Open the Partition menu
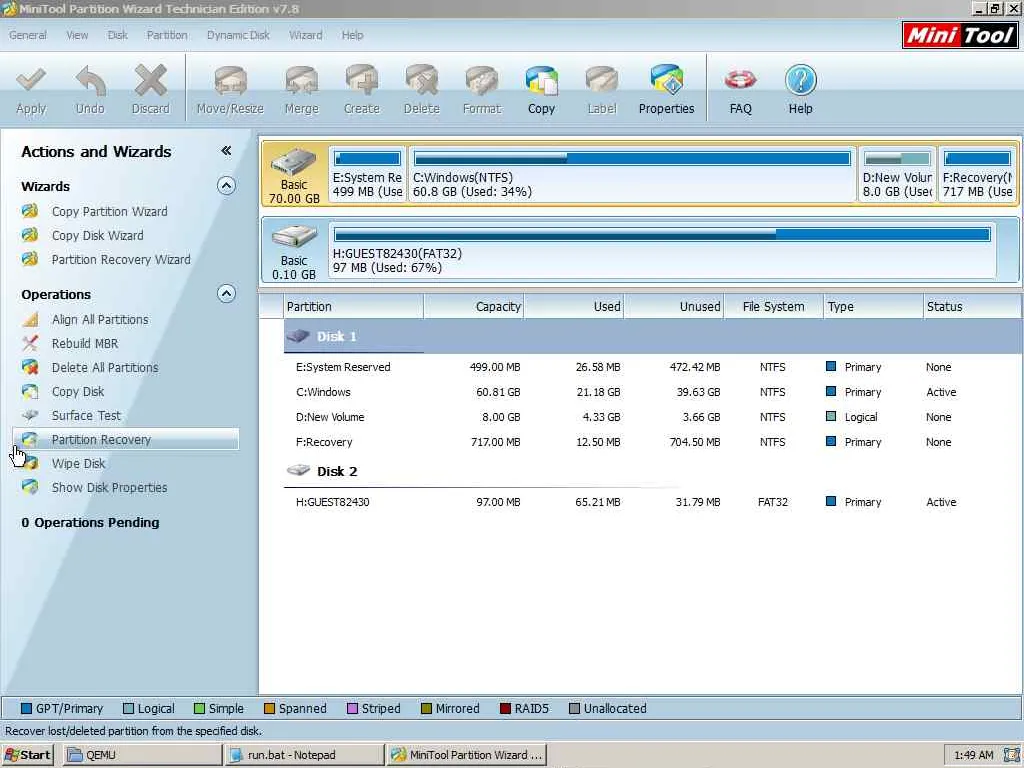1024x768 pixels. point(167,35)
